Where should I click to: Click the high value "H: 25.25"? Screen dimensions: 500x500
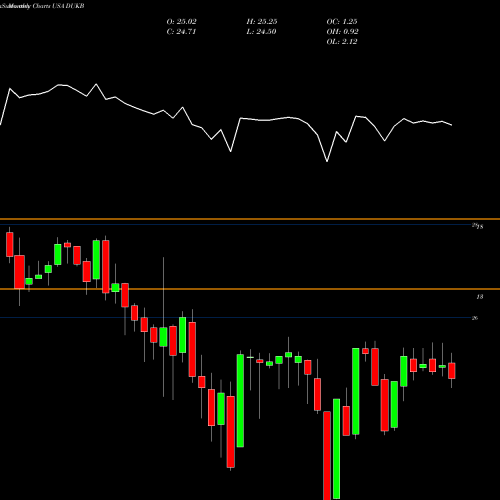[x=262, y=22]
